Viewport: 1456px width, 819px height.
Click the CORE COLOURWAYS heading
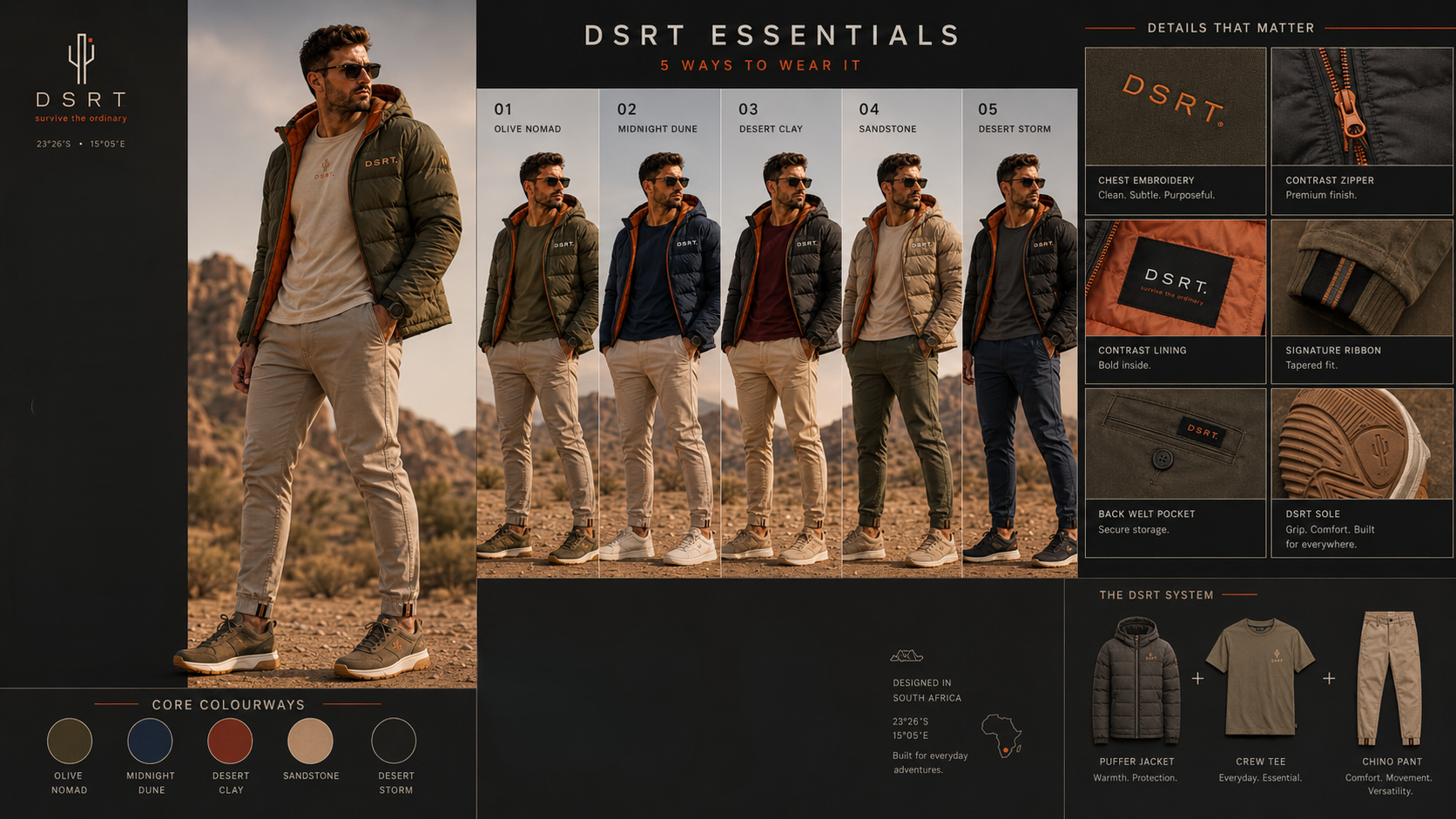point(228,705)
